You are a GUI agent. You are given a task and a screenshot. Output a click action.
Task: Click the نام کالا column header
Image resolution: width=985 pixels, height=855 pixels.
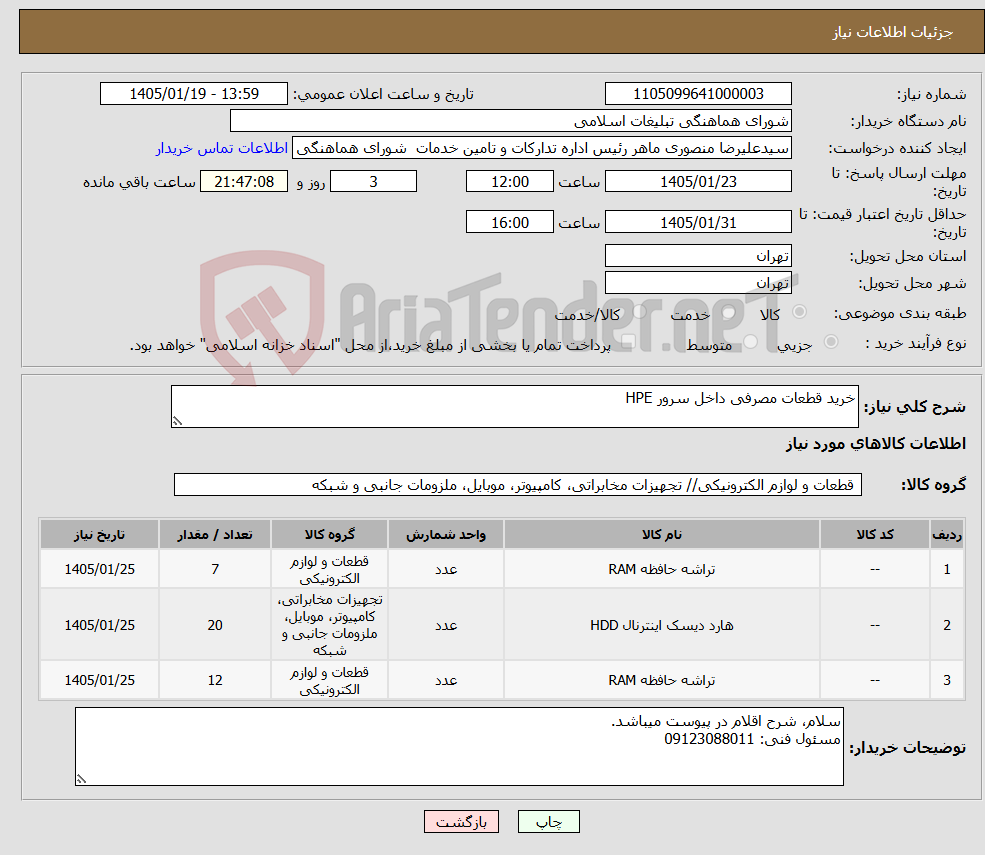pos(661,535)
